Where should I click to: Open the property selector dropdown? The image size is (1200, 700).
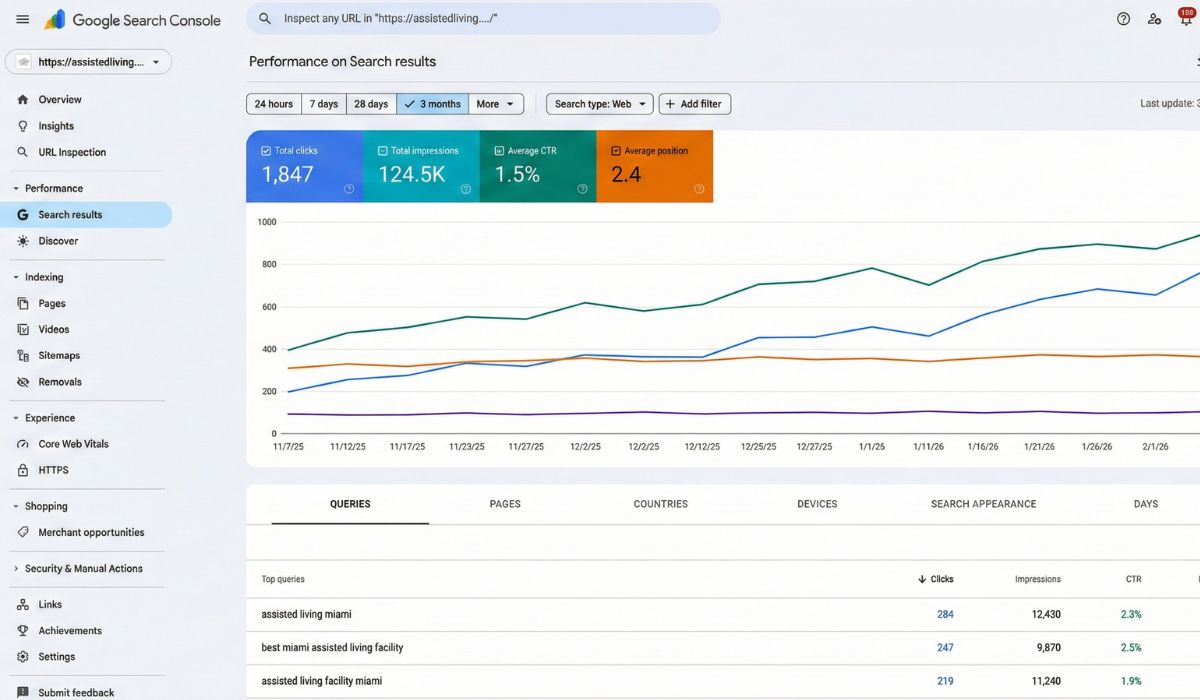point(88,62)
